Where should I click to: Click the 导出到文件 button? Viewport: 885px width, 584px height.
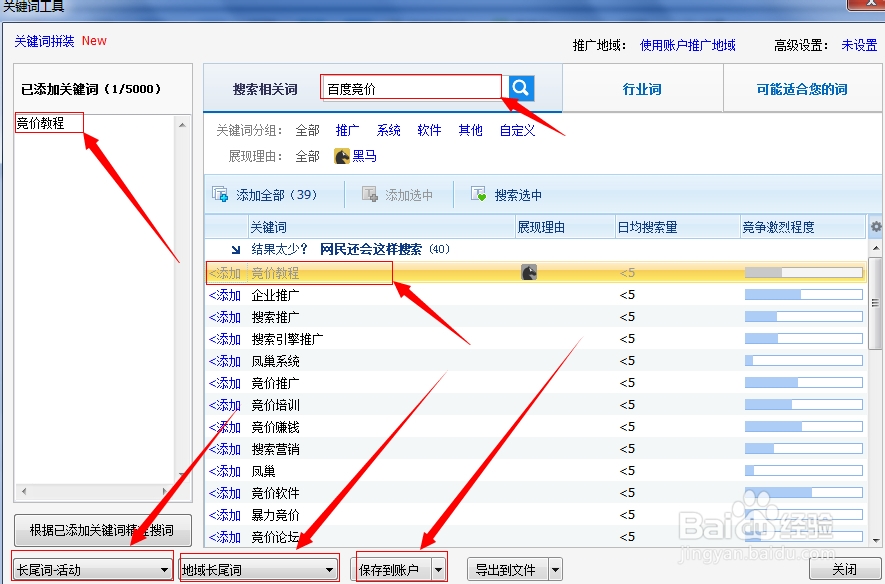coord(508,570)
